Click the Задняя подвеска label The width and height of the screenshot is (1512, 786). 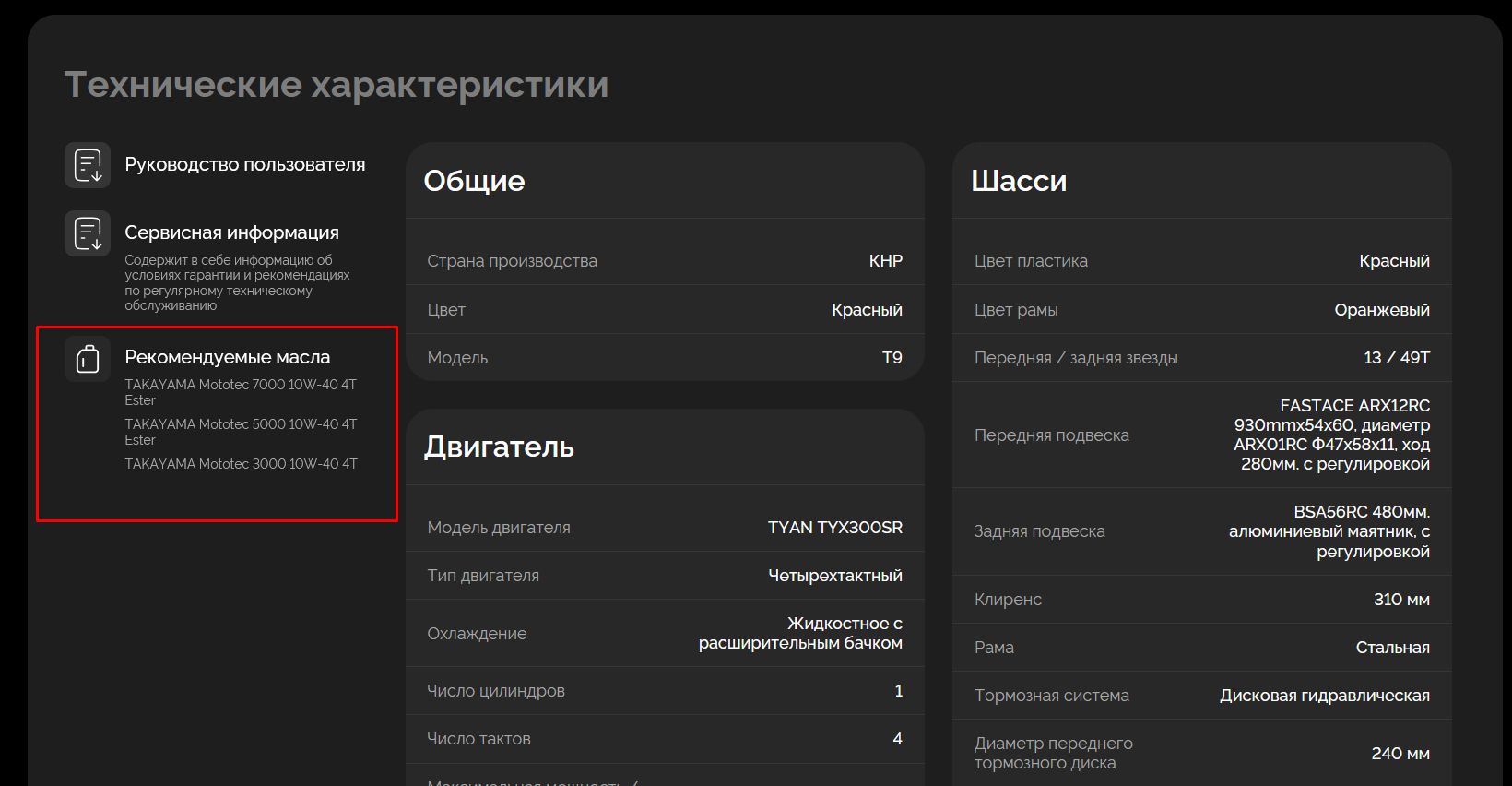tap(1040, 531)
